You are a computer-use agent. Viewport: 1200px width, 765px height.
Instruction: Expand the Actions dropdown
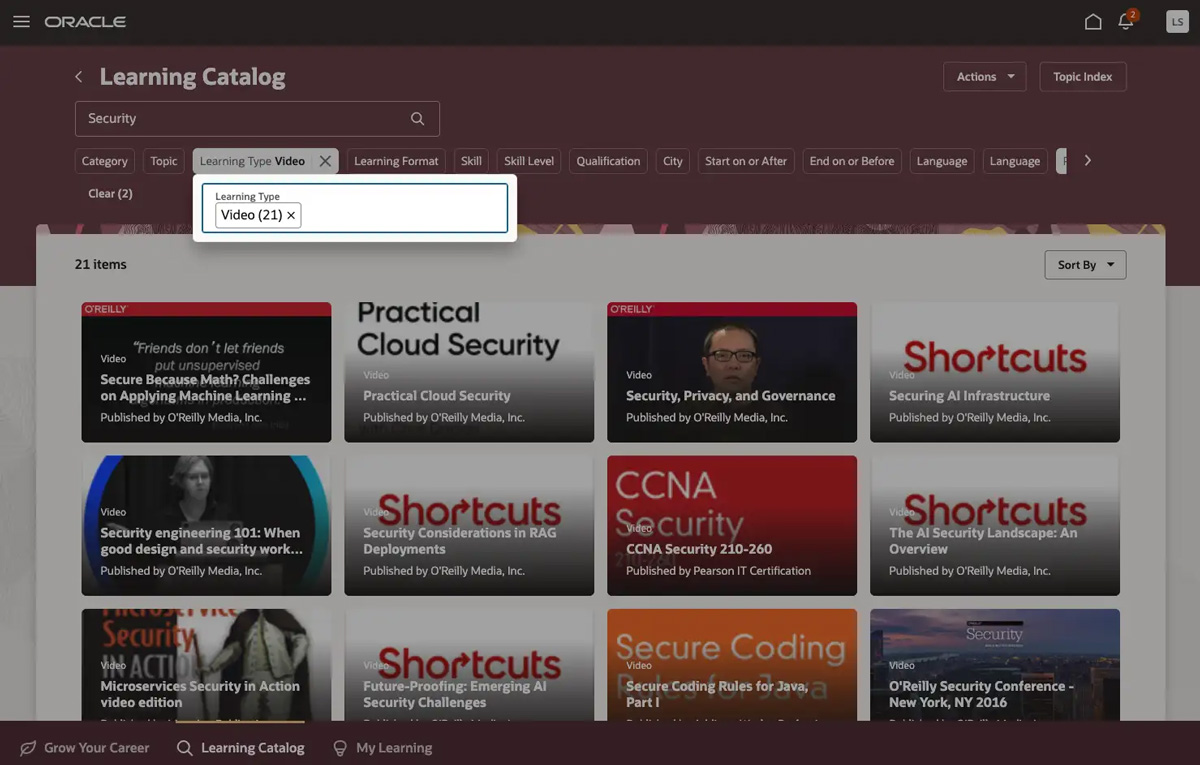tap(984, 77)
